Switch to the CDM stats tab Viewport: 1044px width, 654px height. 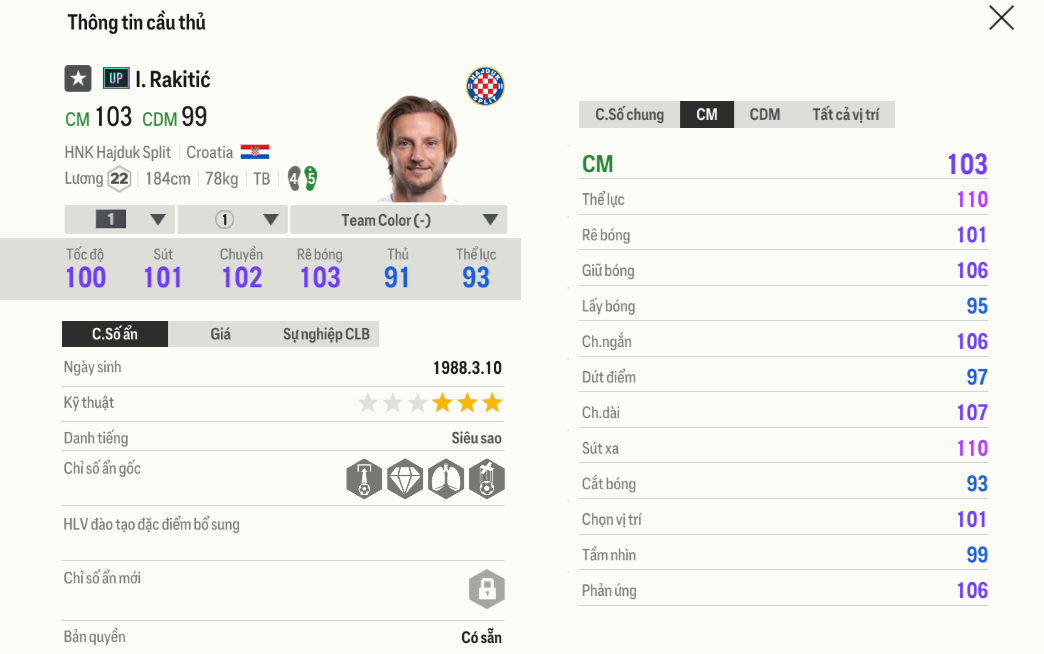click(x=764, y=114)
